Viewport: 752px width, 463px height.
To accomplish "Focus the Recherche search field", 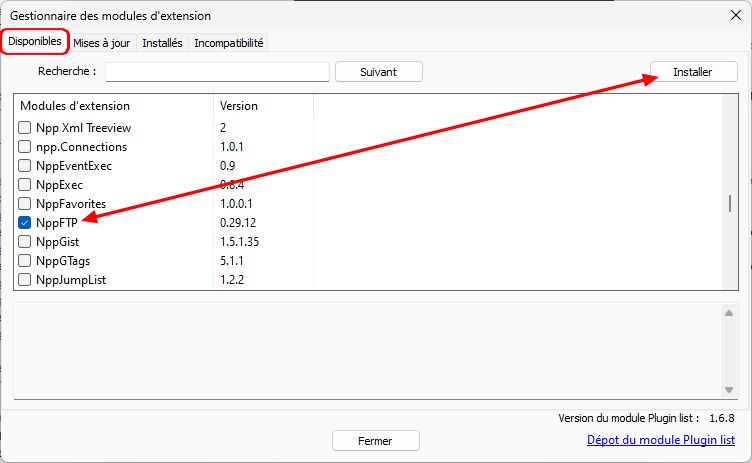I will [x=217, y=72].
